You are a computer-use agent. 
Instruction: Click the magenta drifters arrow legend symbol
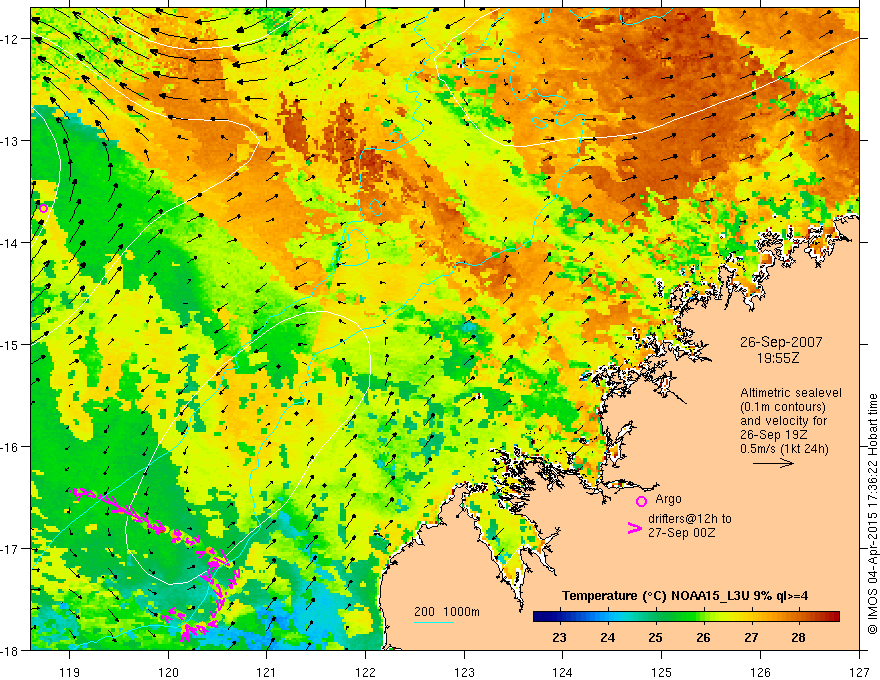635,528
